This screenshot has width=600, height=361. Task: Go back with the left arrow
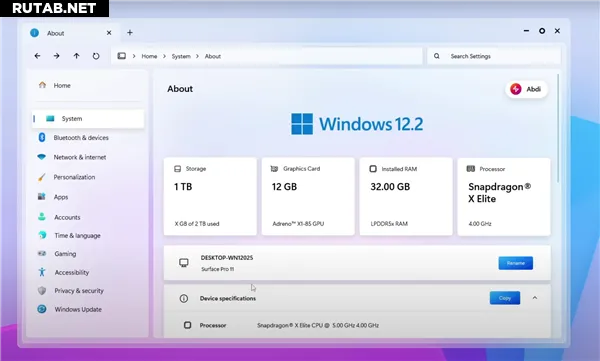click(x=37, y=56)
